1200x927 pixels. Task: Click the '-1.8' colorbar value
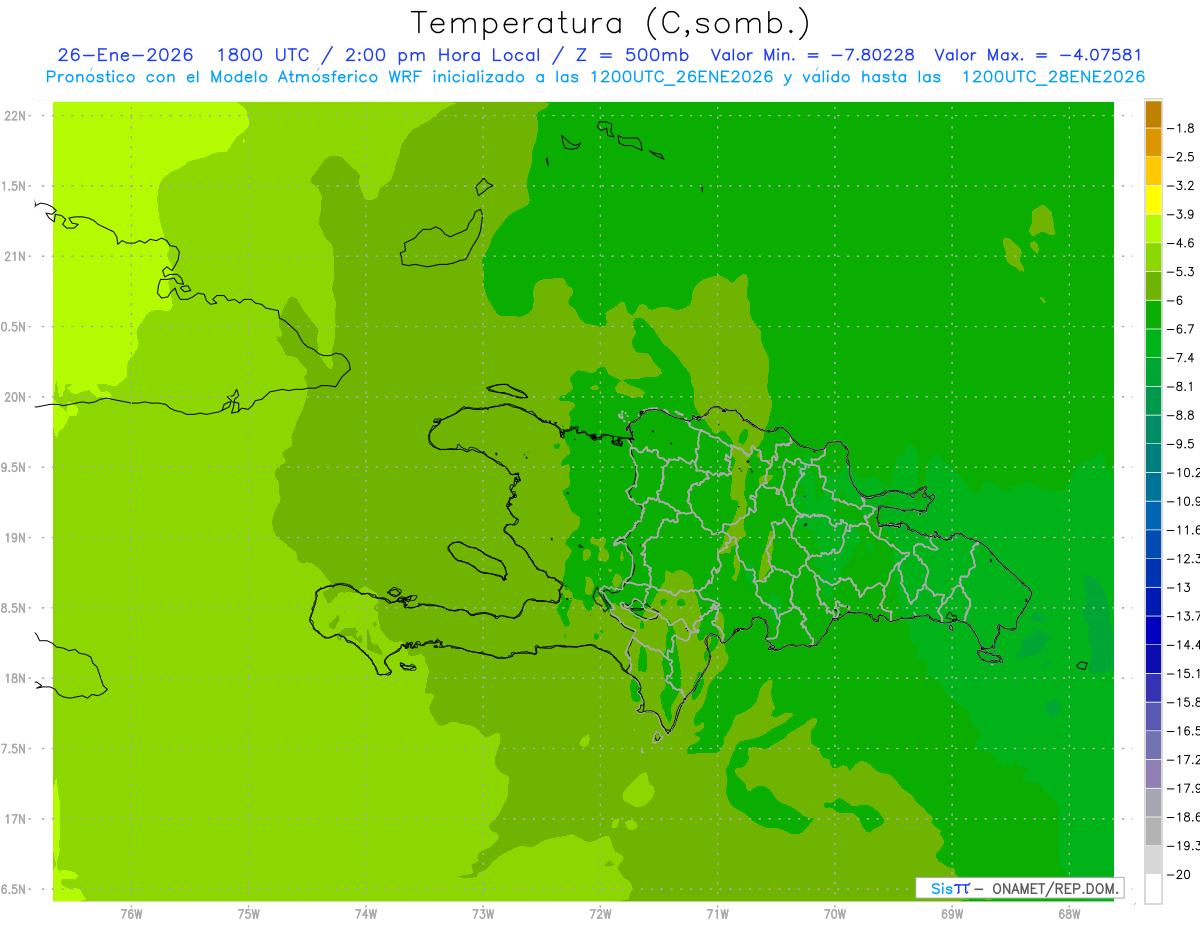(1182, 128)
